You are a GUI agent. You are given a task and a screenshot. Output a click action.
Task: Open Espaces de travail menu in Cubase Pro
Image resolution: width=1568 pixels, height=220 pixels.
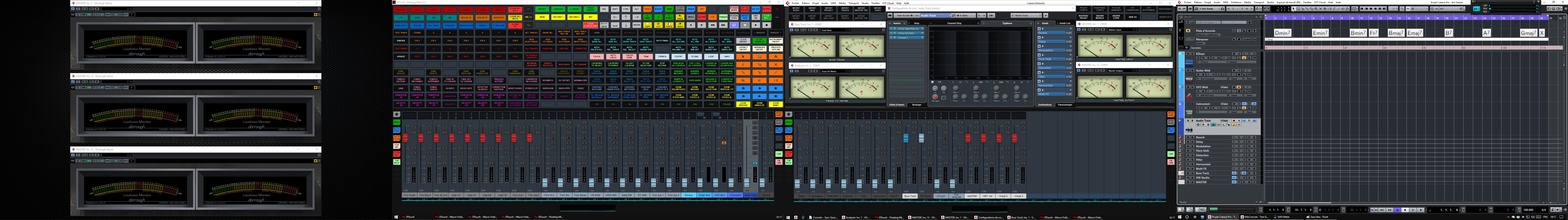pos(1289,2)
